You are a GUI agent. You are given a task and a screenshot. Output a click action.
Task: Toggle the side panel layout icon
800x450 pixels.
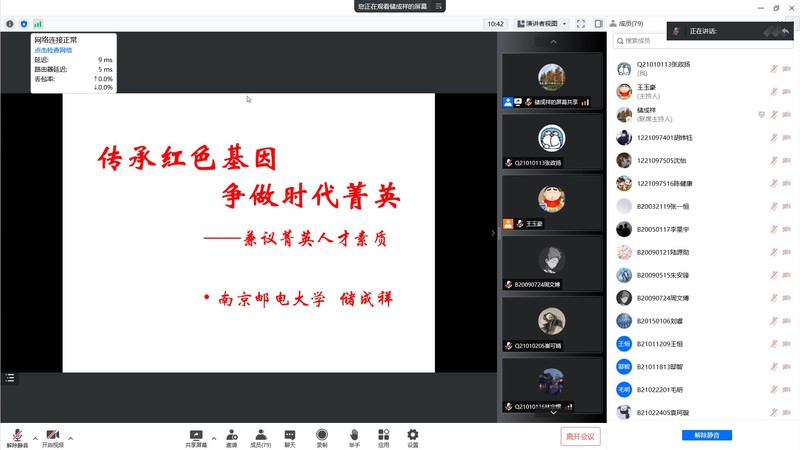[598, 23]
